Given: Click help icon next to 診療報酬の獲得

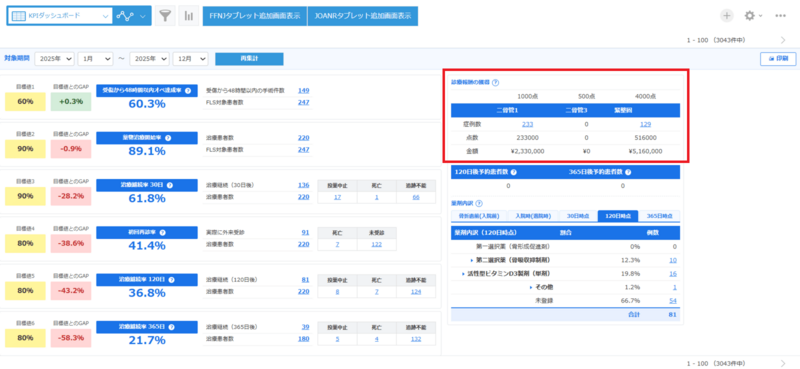Looking at the screenshot, I should 495,82.
